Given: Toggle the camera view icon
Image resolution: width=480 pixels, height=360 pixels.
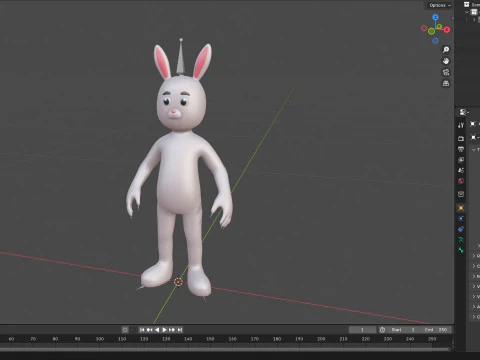Looking at the screenshot, I should tap(446, 72).
